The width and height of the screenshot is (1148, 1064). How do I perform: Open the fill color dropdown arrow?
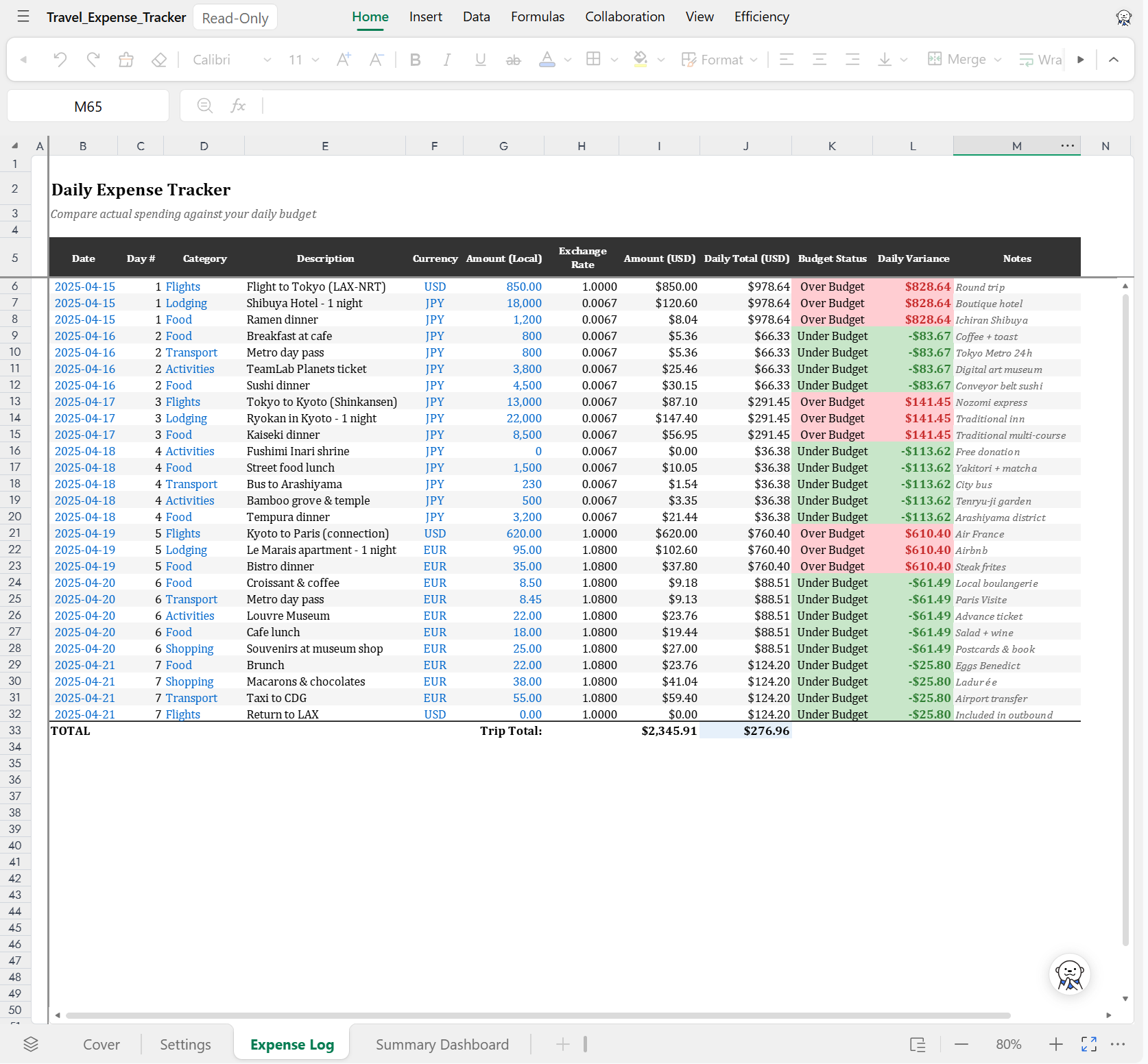point(661,60)
